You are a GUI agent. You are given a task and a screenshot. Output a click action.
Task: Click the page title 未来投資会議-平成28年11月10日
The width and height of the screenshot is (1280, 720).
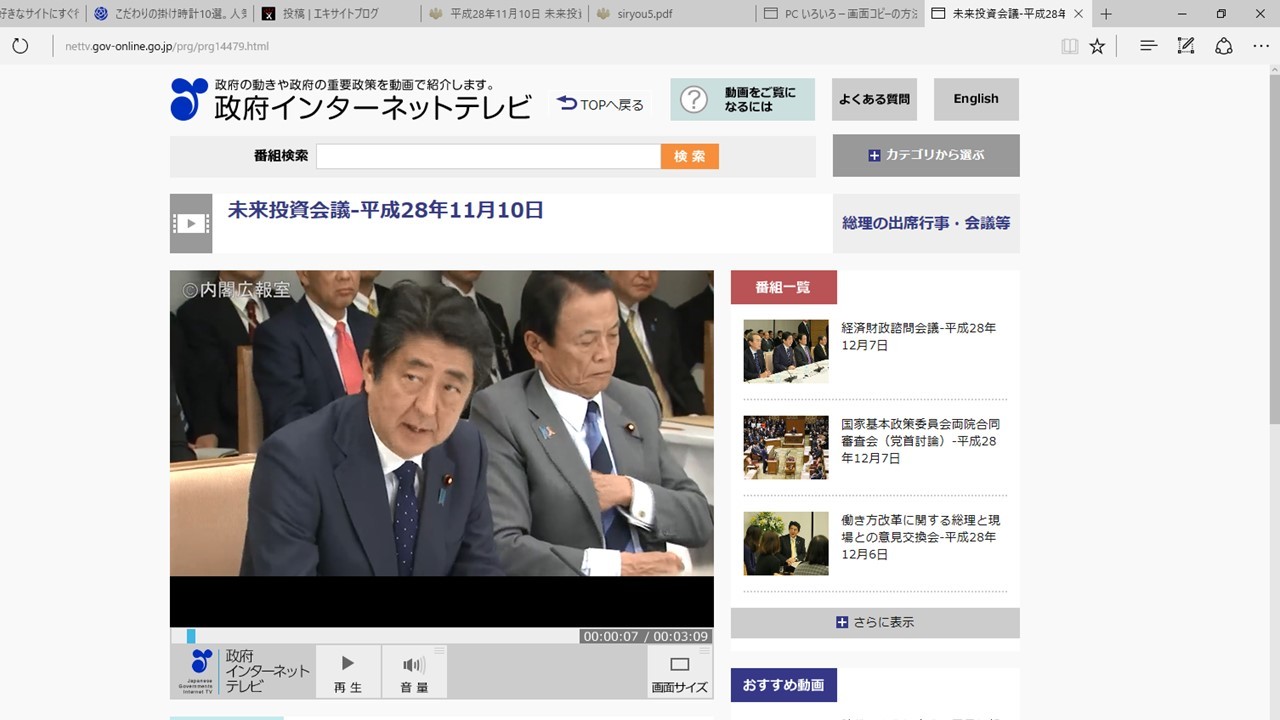click(386, 210)
